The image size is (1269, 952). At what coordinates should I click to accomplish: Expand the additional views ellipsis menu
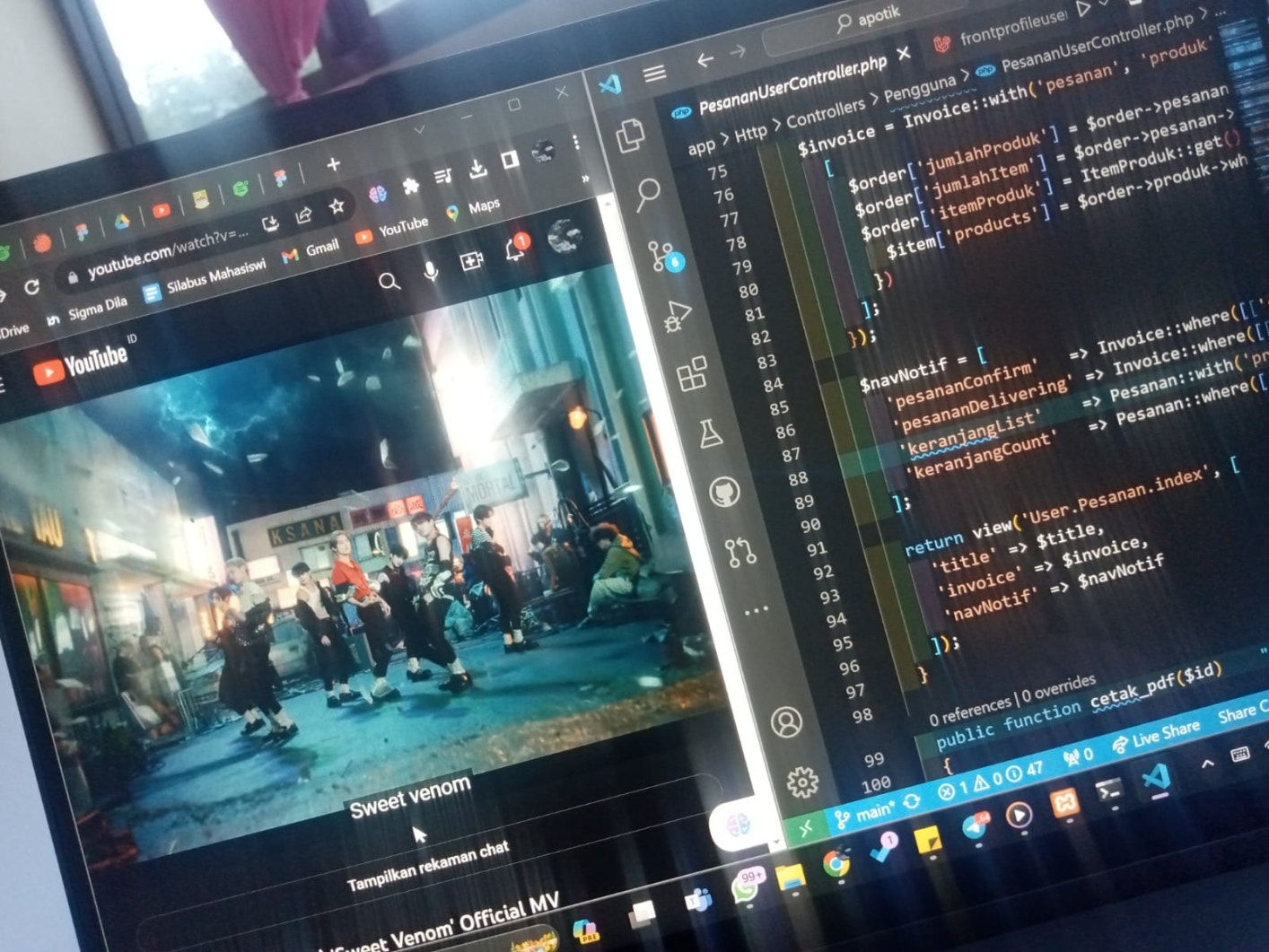coord(756,611)
